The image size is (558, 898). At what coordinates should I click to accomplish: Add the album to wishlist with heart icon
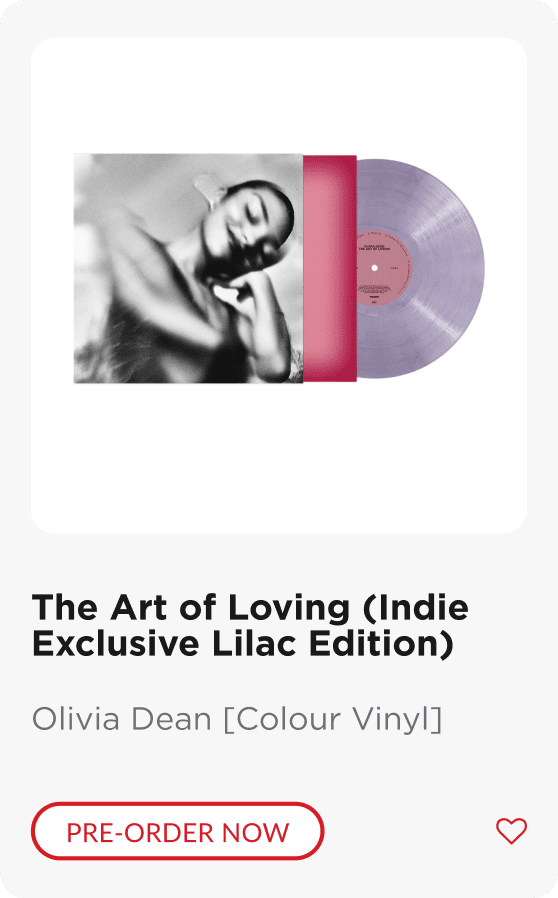(511, 831)
